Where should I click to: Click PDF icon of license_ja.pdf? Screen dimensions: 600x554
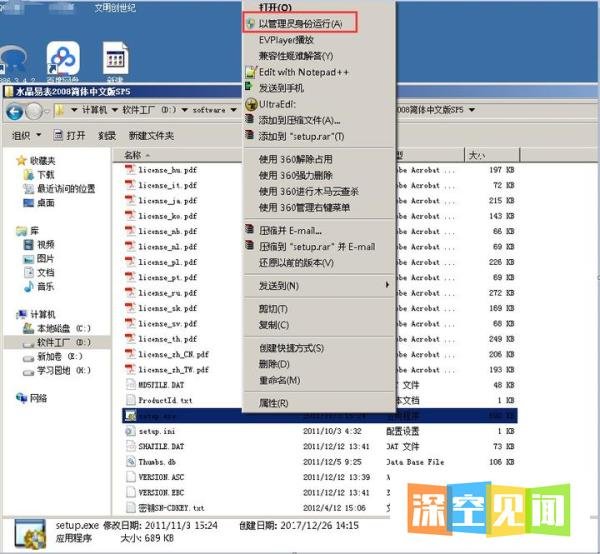click(130, 200)
